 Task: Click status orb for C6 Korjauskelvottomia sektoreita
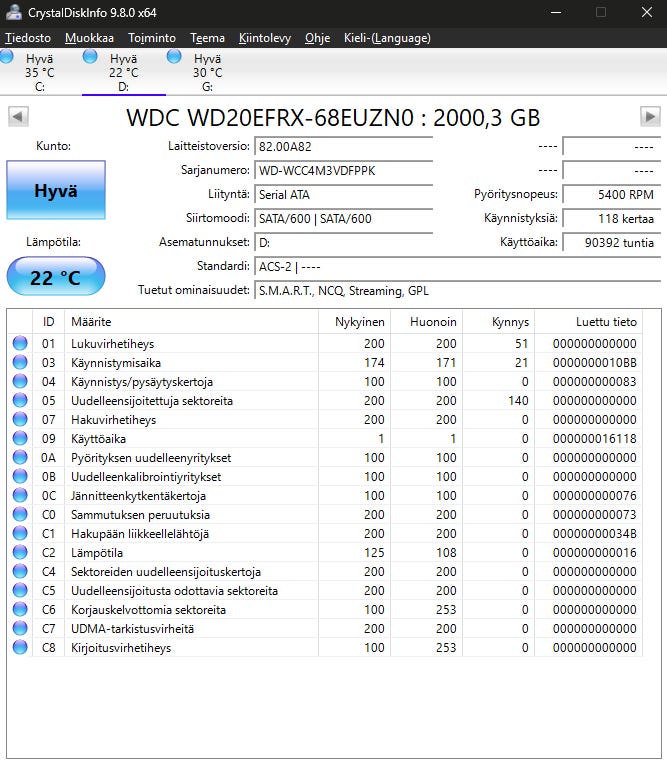[x=20, y=609]
